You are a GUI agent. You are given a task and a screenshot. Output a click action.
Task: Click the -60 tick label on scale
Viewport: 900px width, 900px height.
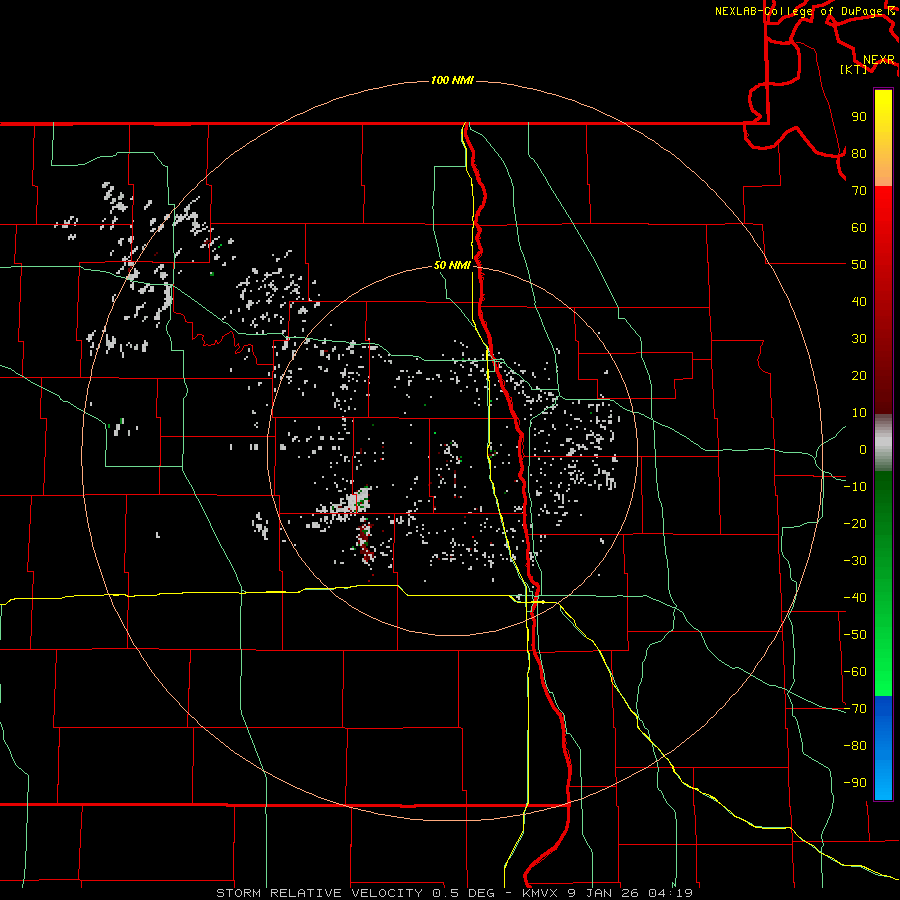pos(855,672)
